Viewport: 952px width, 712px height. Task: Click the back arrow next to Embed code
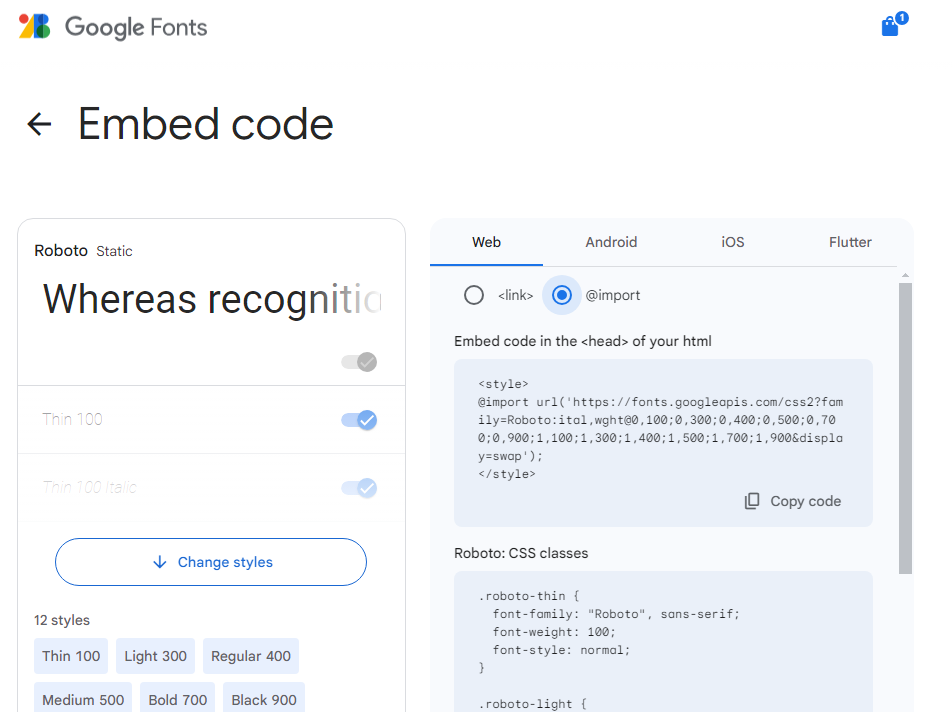pyautogui.click(x=38, y=124)
